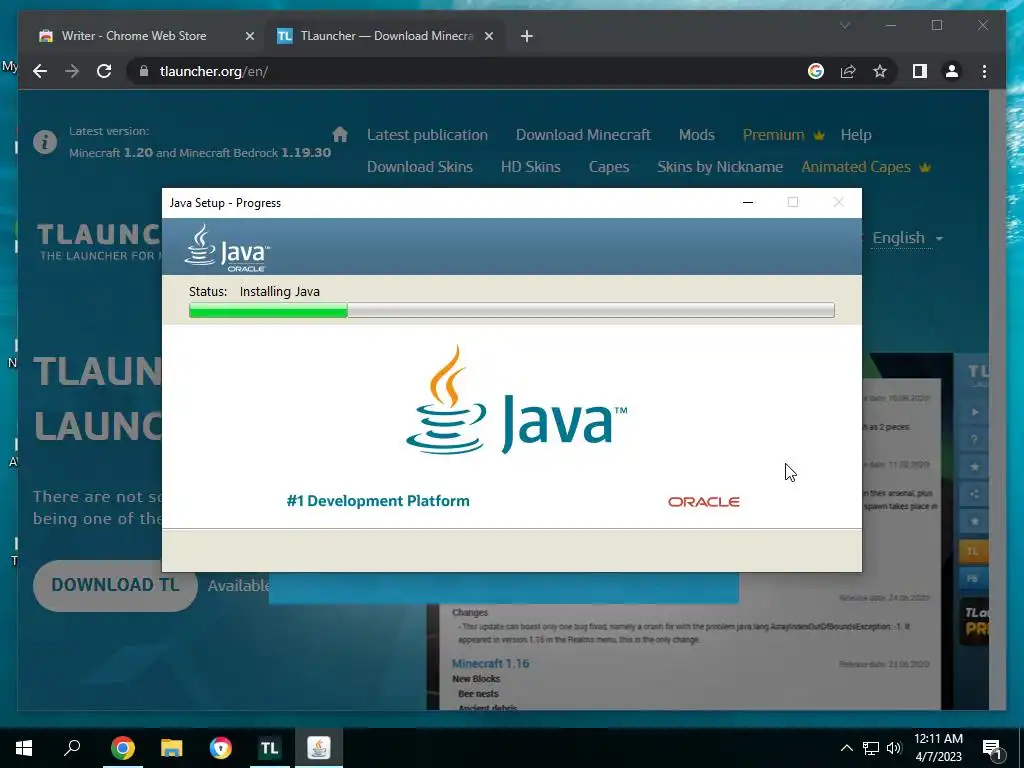The image size is (1024, 768).
Task: Open site info padlock icon
Action: tap(144, 71)
